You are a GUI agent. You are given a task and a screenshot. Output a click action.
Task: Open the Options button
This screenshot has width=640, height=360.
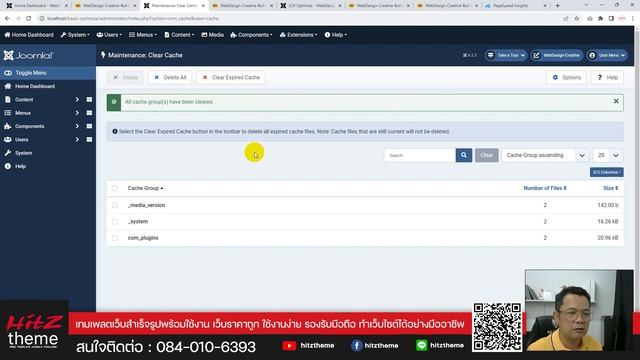[567, 77]
